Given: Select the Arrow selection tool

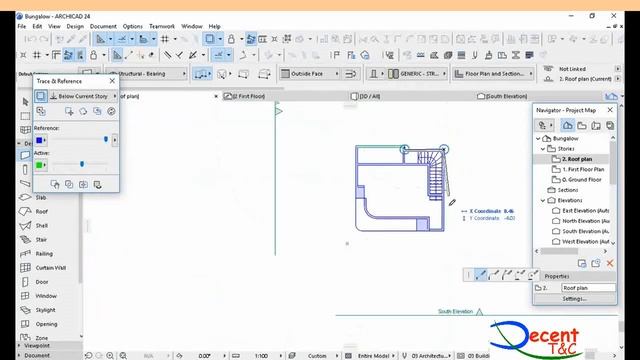Looking at the screenshot, I should click(25, 101).
